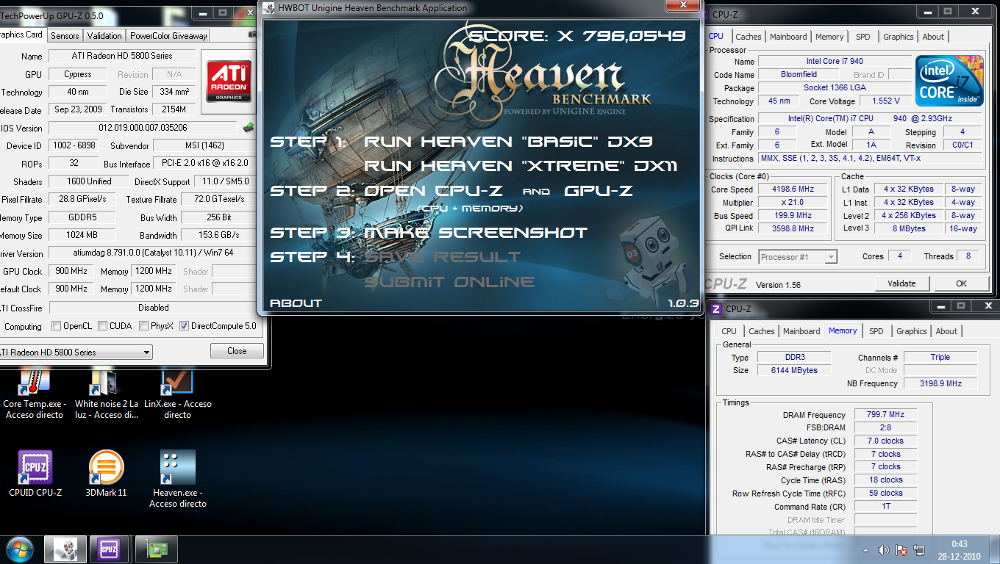Toggle the CUDA checkbox in GPU-Z
Viewport: 1000px width, 564px height.
103,326
